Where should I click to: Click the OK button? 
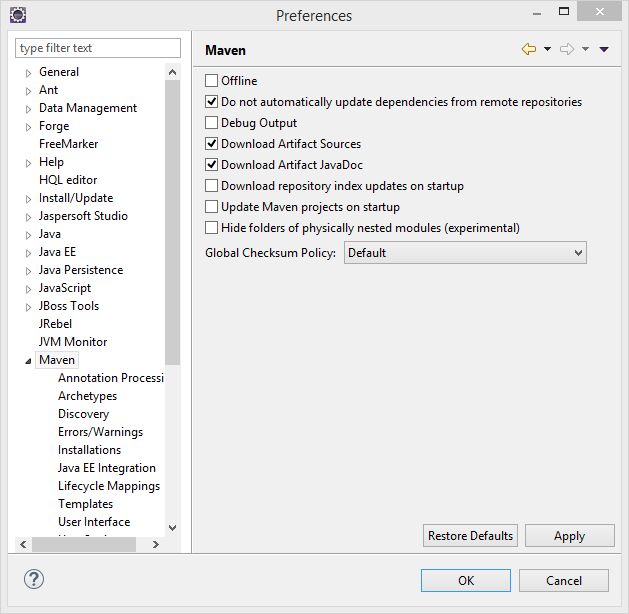[466, 580]
